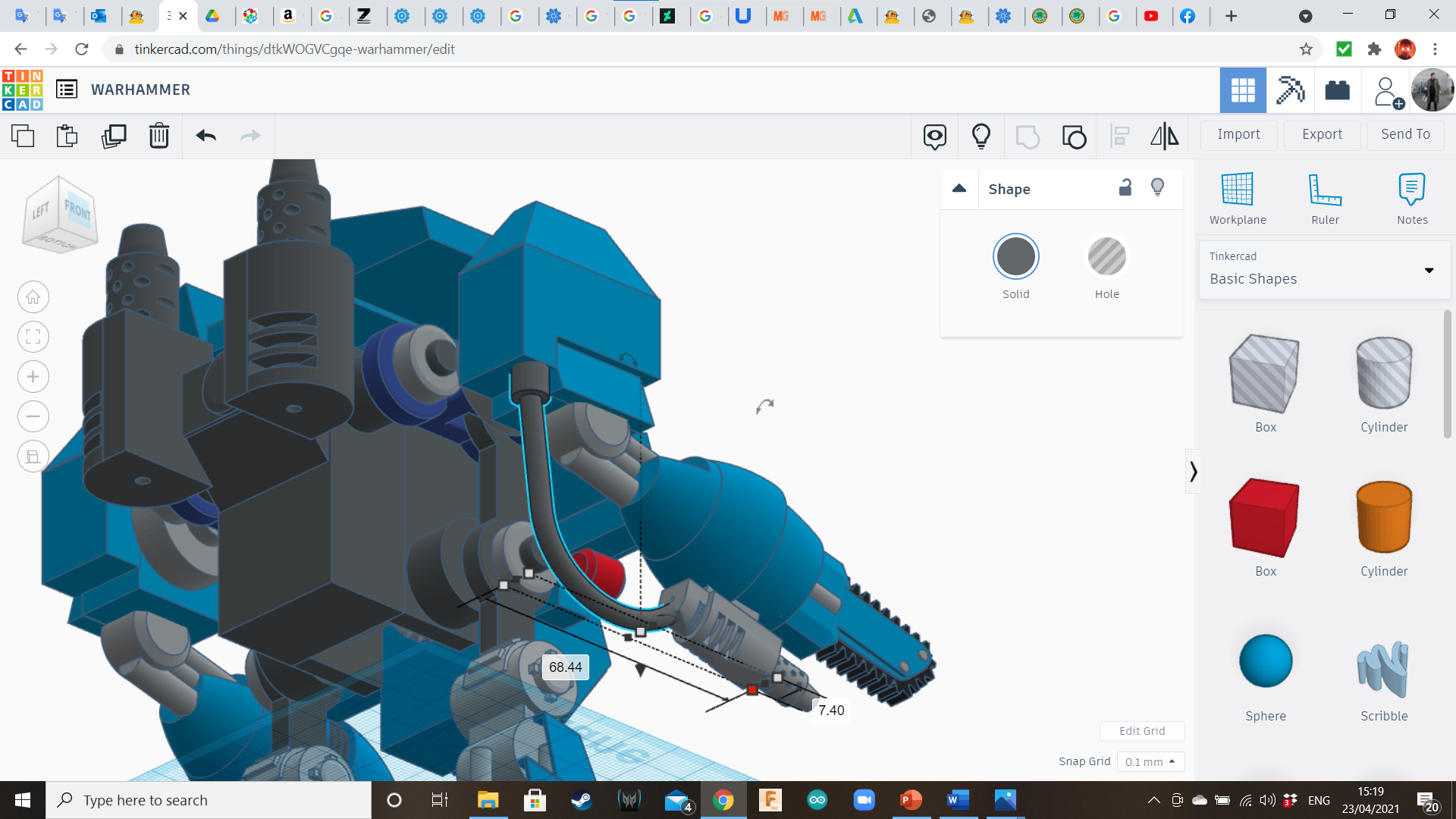Screen dimensions: 1456x819
Task: Toggle shape visibility lightbulb in panel
Action: tap(1157, 188)
